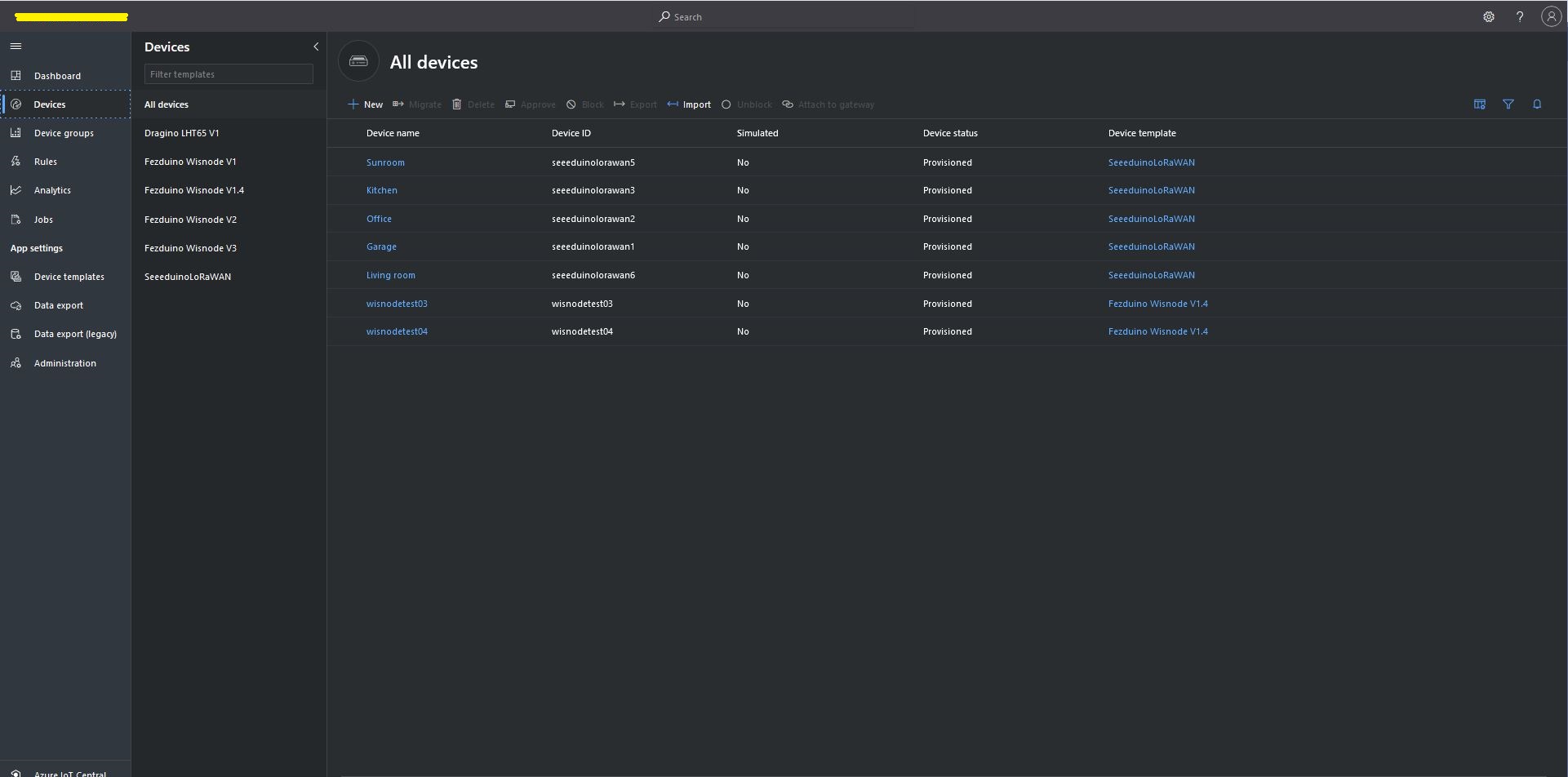Click the notification bell icon
This screenshot has width=1568, height=777.
coord(1537,104)
